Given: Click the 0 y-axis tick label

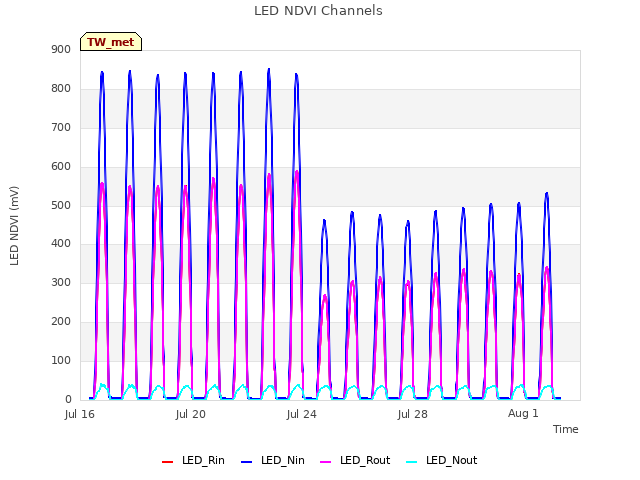Looking at the screenshot, I should (68, 400).
